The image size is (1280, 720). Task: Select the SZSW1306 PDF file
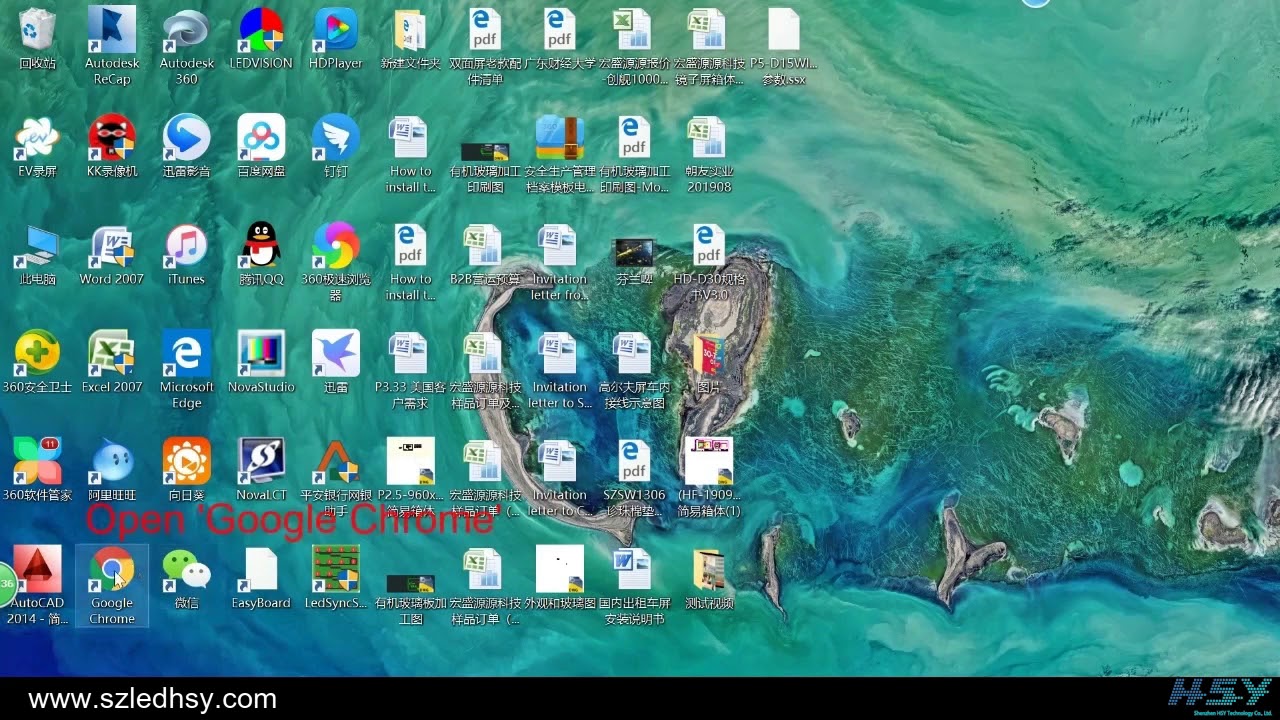coord(634,478)
